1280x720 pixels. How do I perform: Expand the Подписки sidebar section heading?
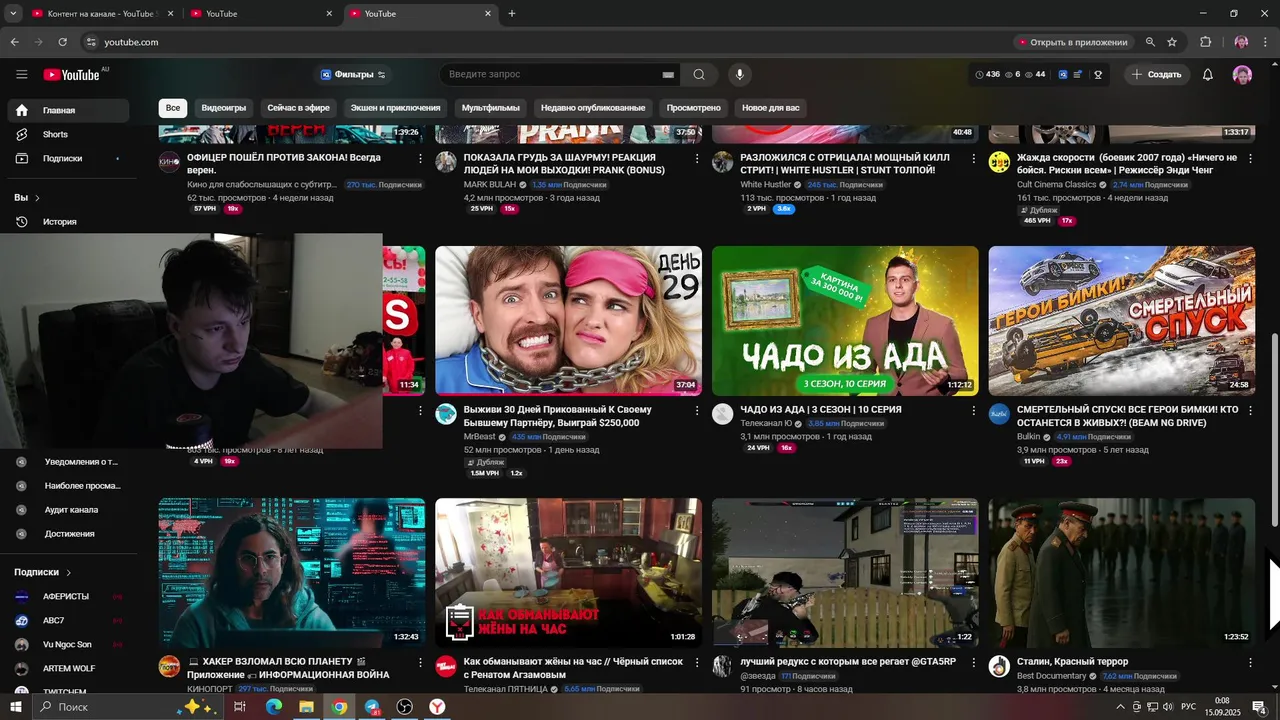click(x=43, y=572)
